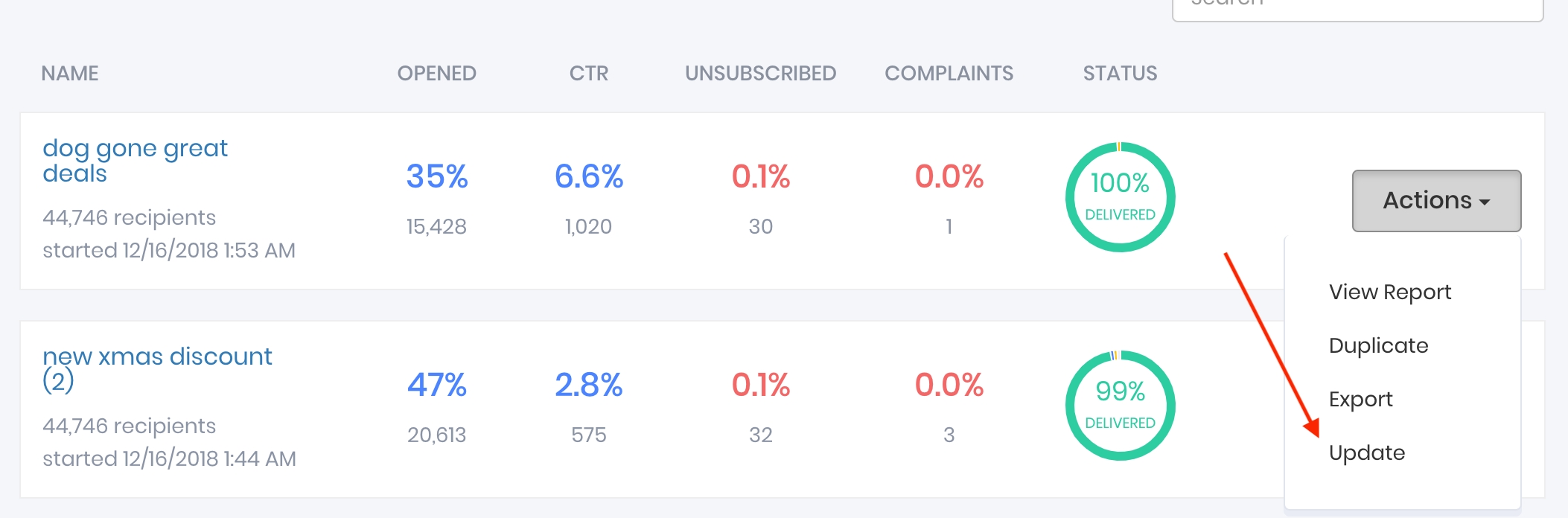Screen dimensions: 1568x518
Task: Open the Actions dropdown button
Action: tap(1436, 200)
